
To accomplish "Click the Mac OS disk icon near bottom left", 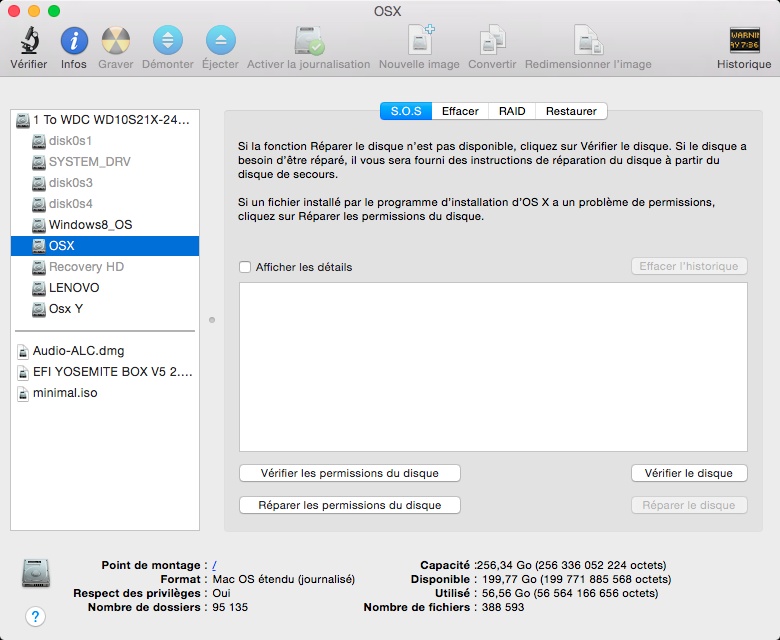I will tap(35, 573).
